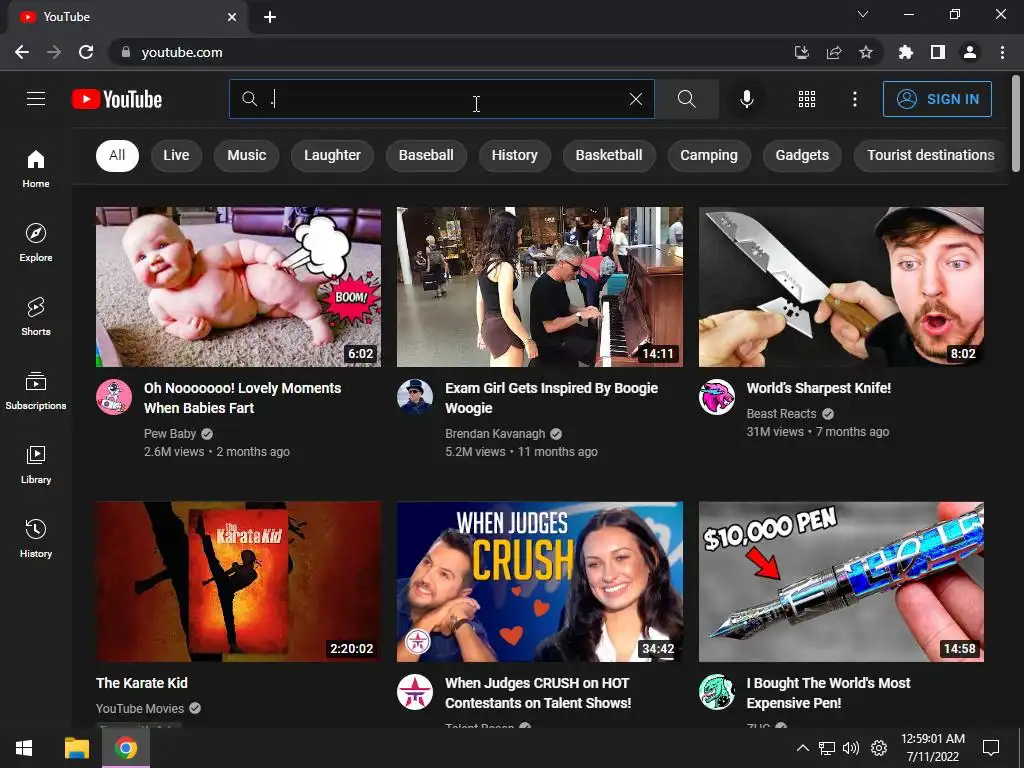Open Brendan Kavanagh channel name

tap(495, 434)
